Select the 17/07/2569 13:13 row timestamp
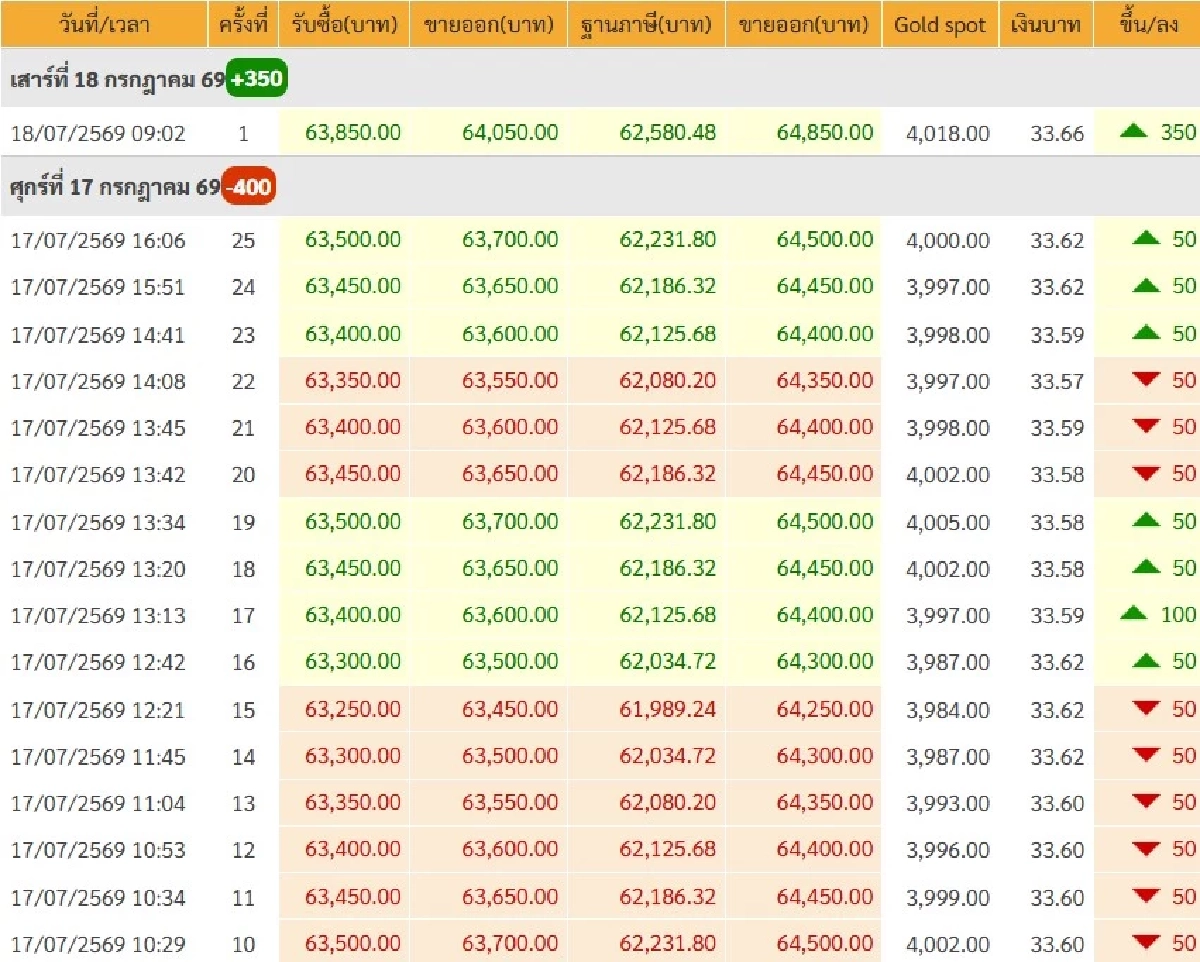Screen dimensions: 1200x962 coord(98,616)
